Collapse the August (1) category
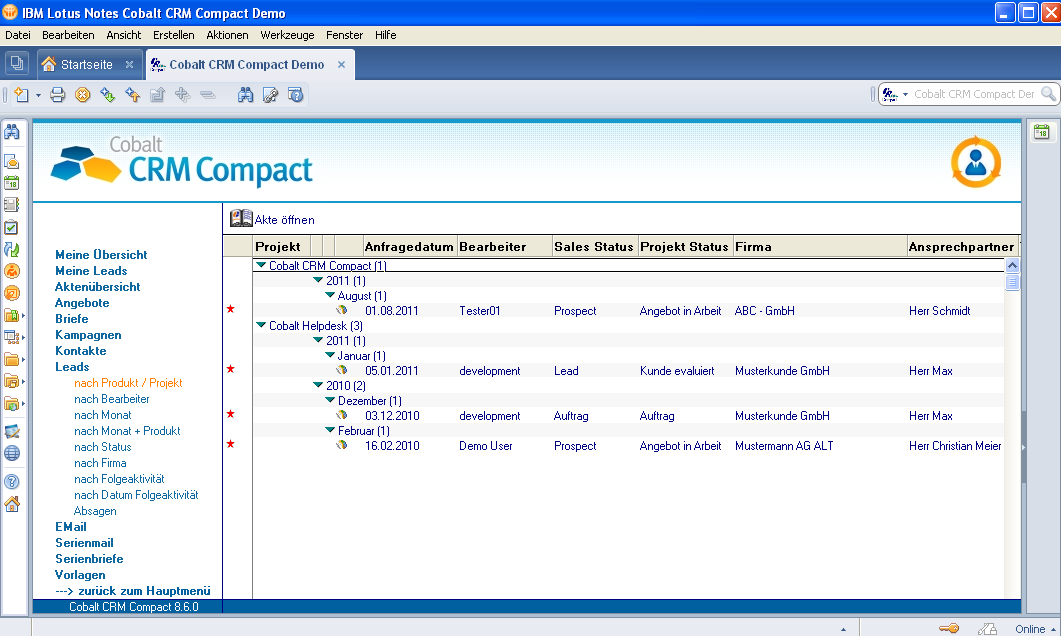Viewport: 1061px width, 636px height. click(330, 295)
